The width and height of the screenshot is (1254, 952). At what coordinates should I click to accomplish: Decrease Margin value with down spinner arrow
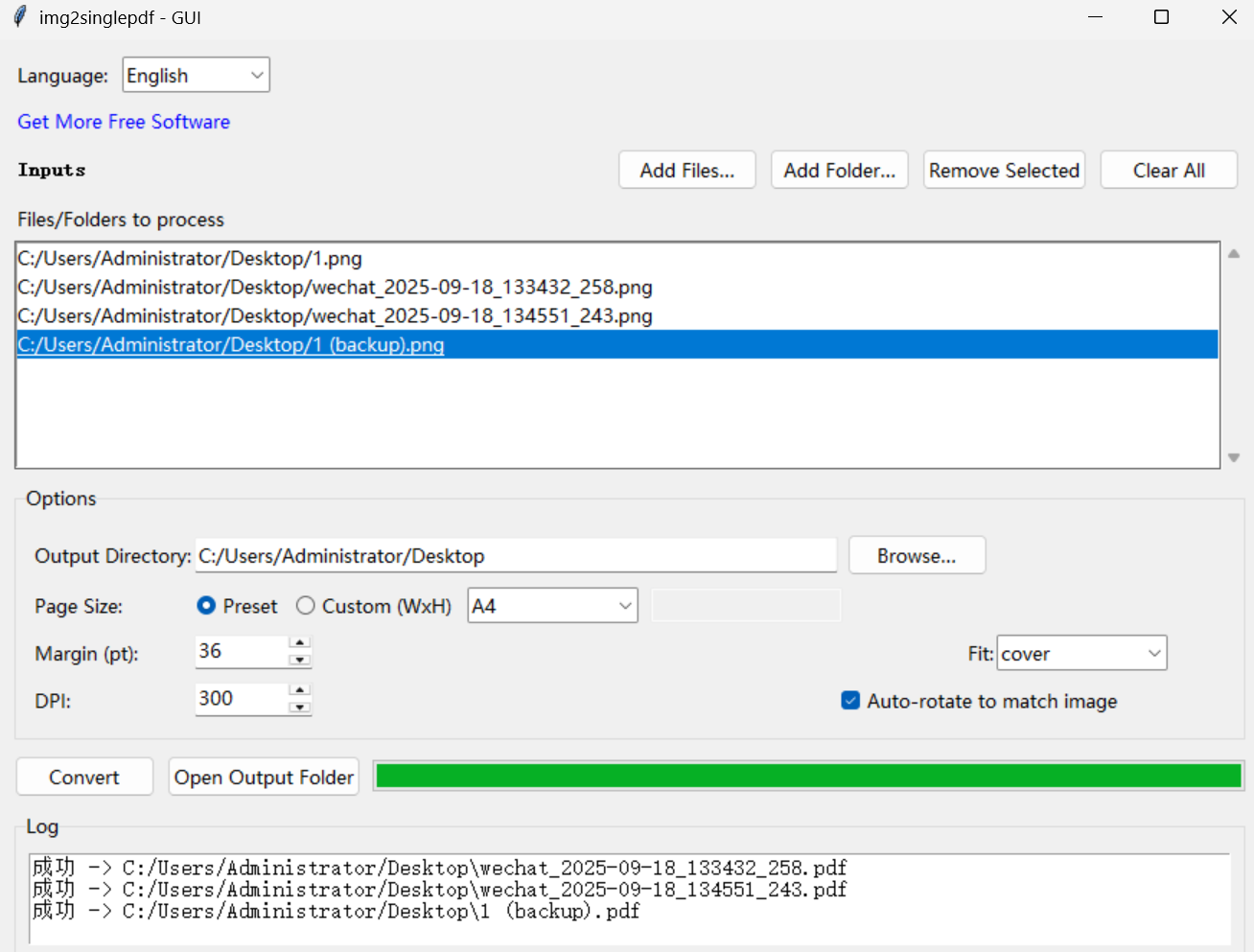[300, 660]
